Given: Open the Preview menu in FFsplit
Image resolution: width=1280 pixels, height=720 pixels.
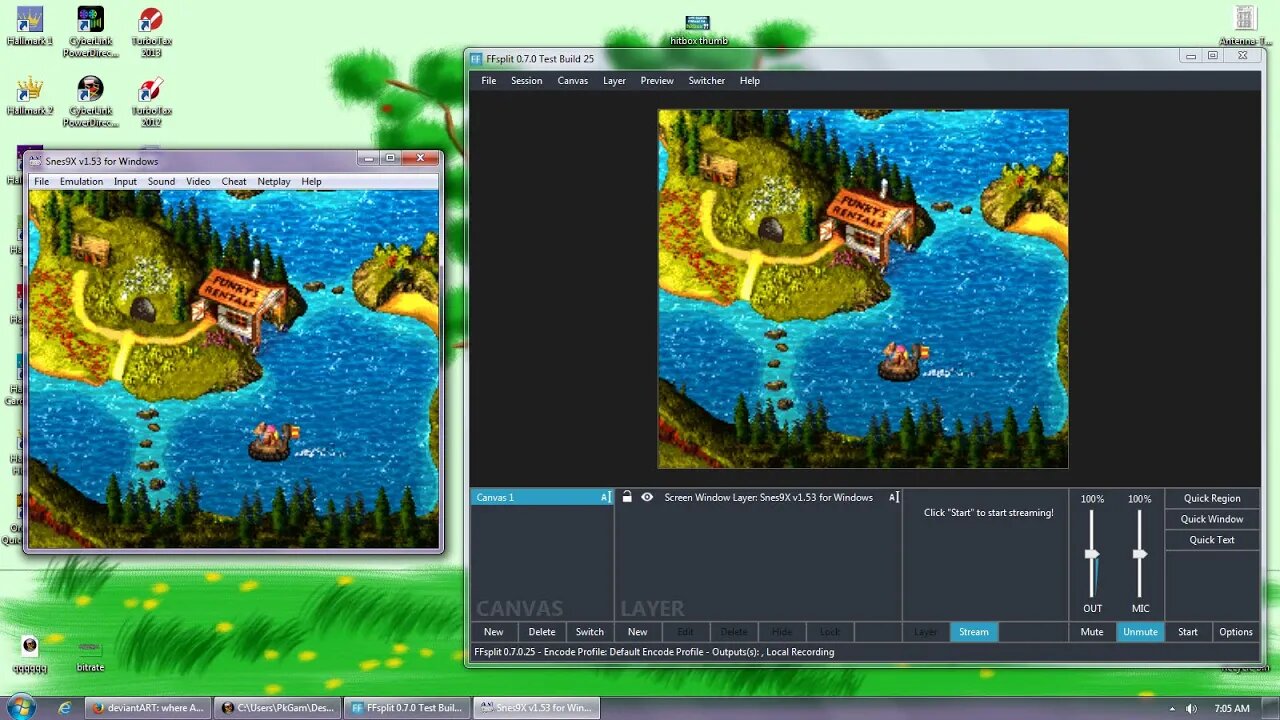Looking at the screenshot, I should point(657,81).
